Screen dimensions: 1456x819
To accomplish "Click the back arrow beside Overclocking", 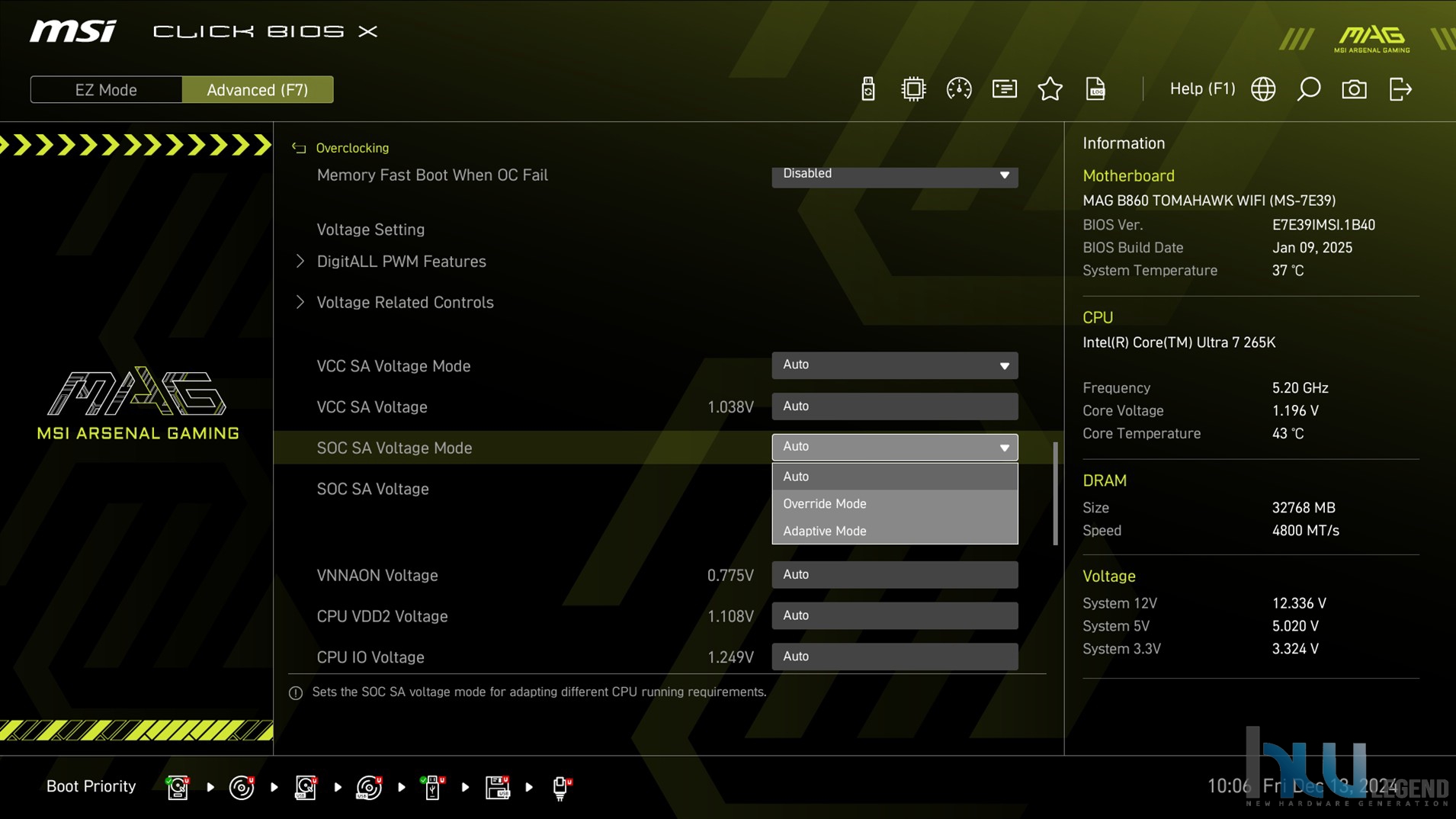I will pyautogui.click(x=299, y=148).
